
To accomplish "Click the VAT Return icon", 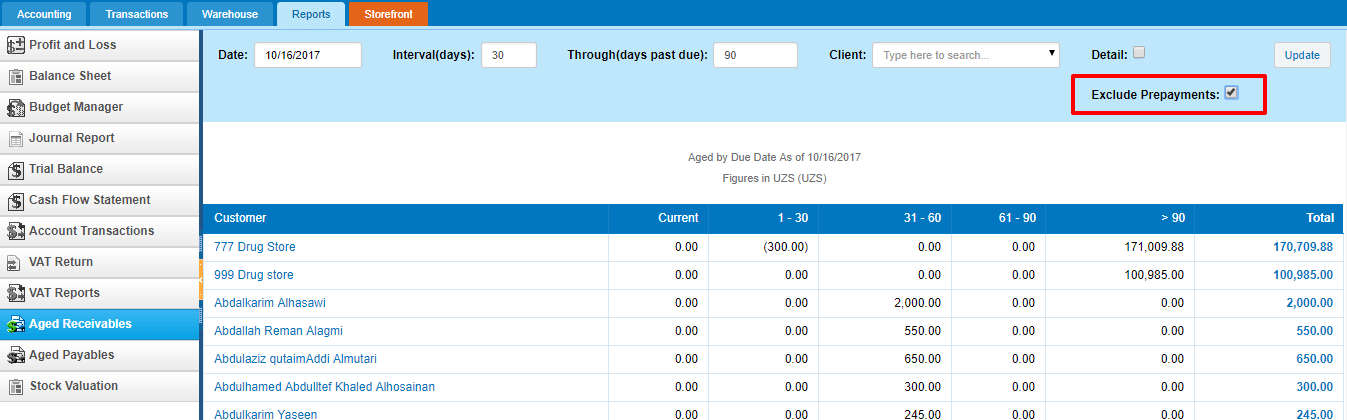I will tap(16, 262).
